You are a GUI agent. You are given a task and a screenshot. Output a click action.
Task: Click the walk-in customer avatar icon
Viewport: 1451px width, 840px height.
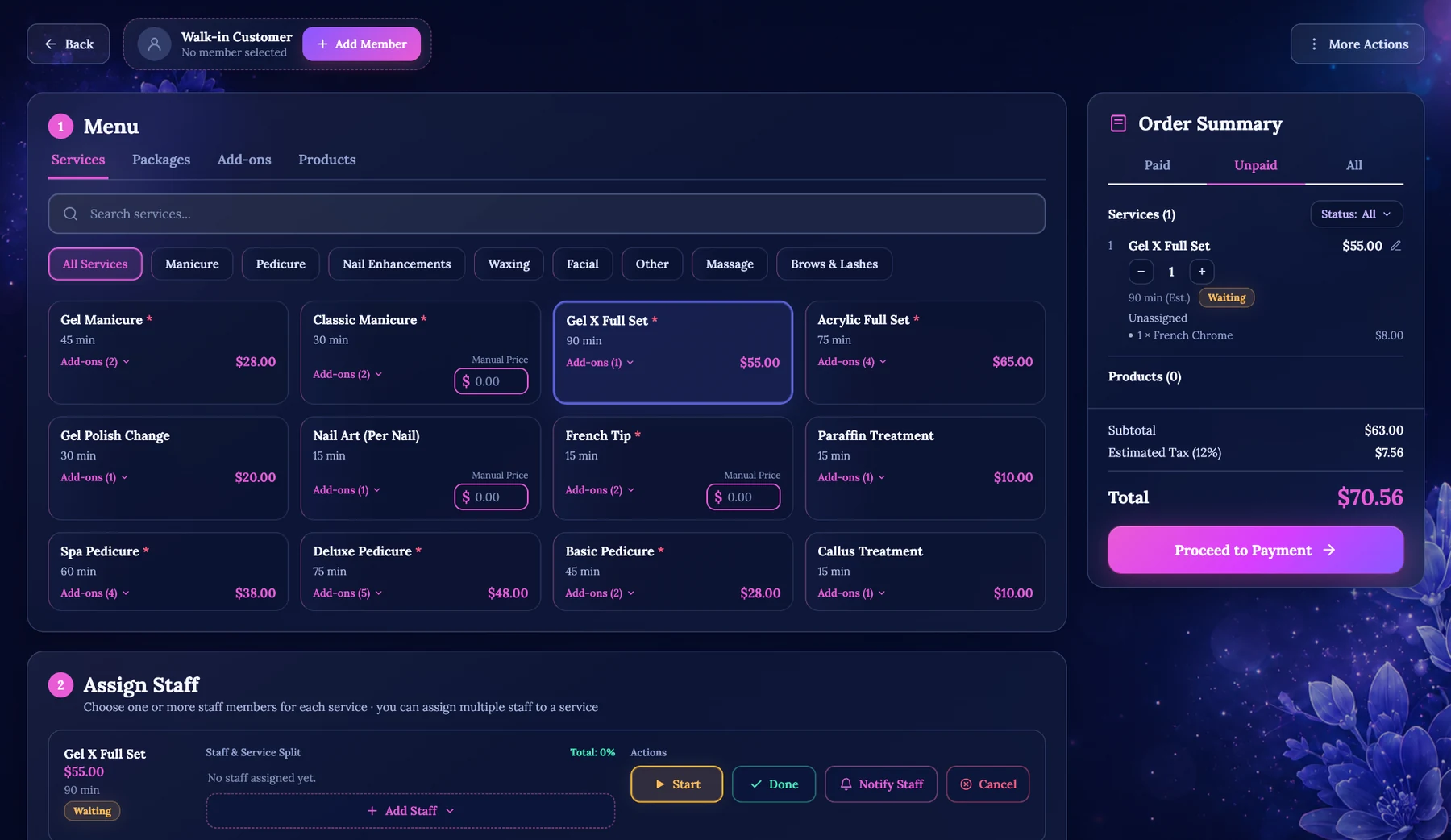(154, 44)
